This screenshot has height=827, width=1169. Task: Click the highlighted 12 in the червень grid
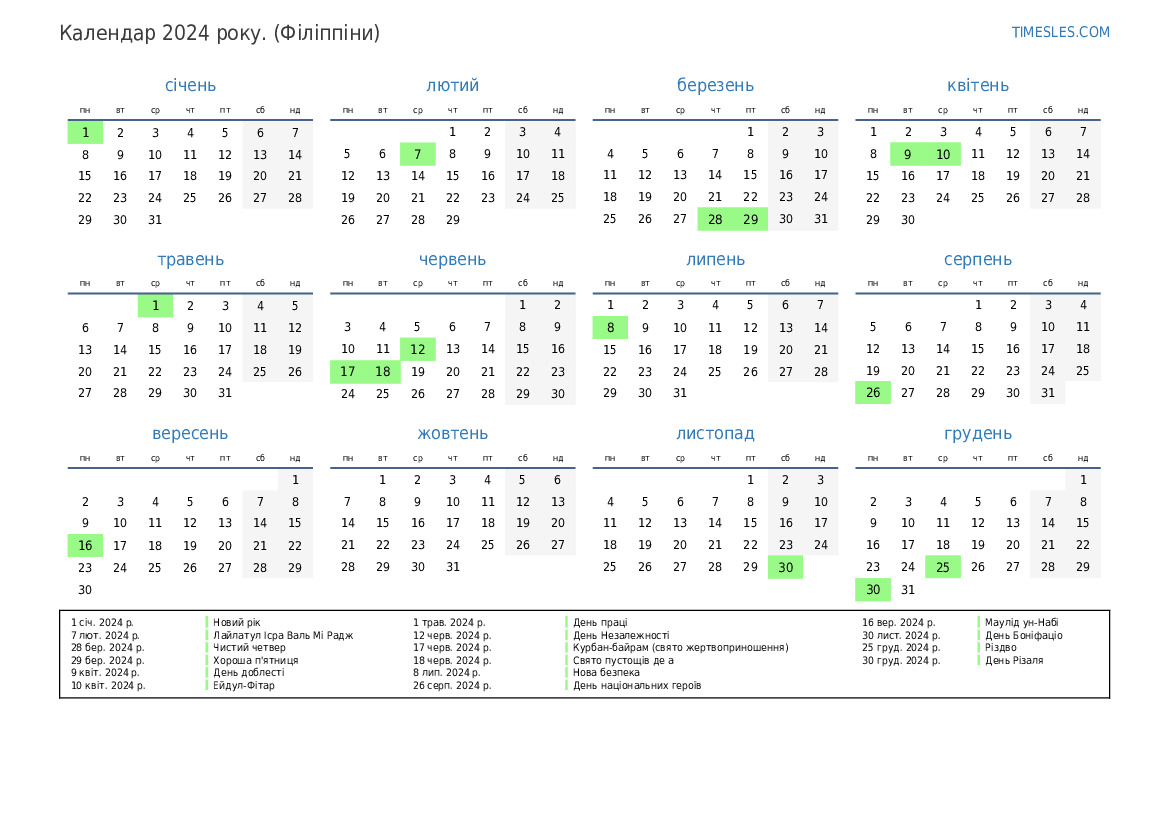point(418,349)
